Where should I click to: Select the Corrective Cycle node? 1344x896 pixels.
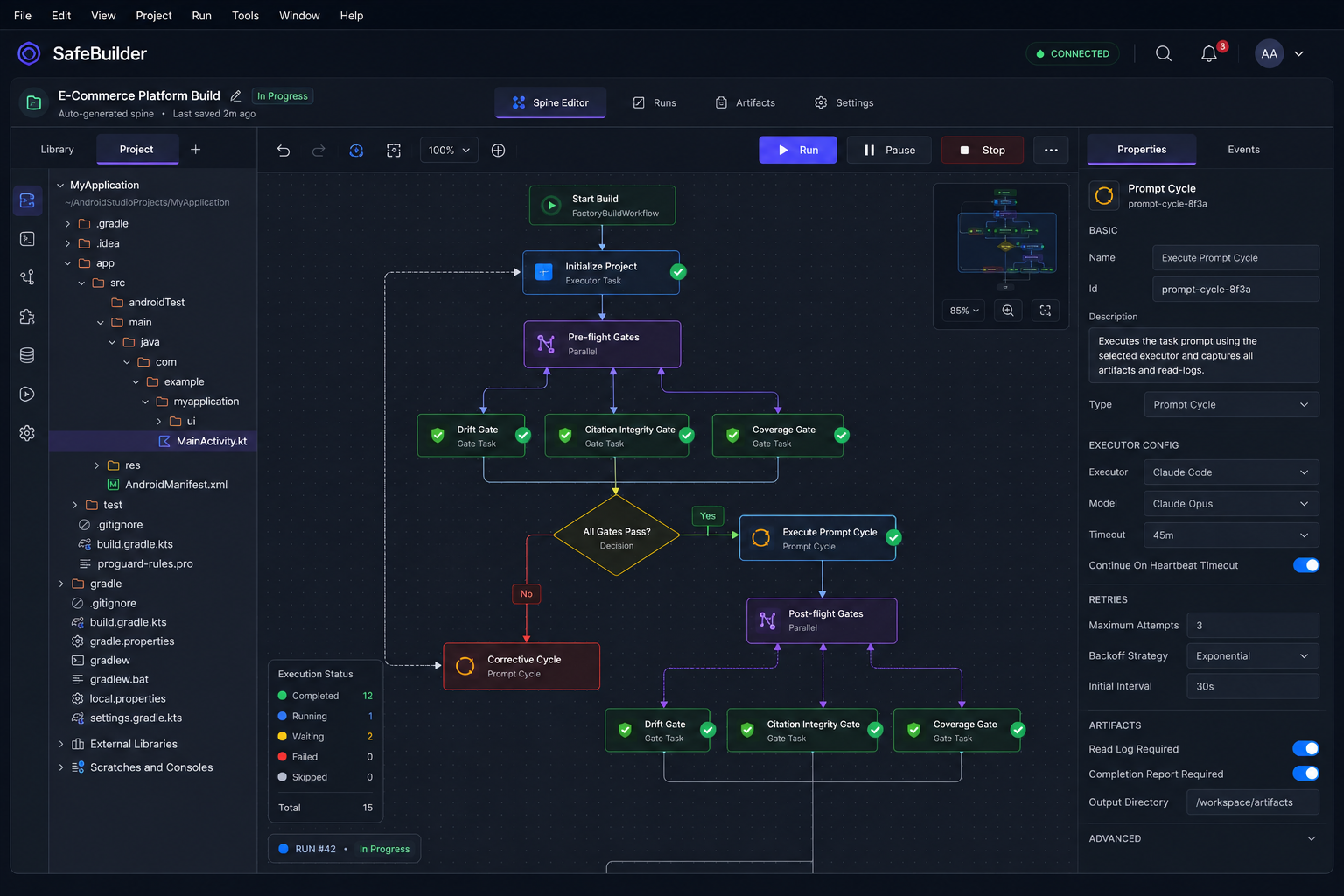coord(521,667)
